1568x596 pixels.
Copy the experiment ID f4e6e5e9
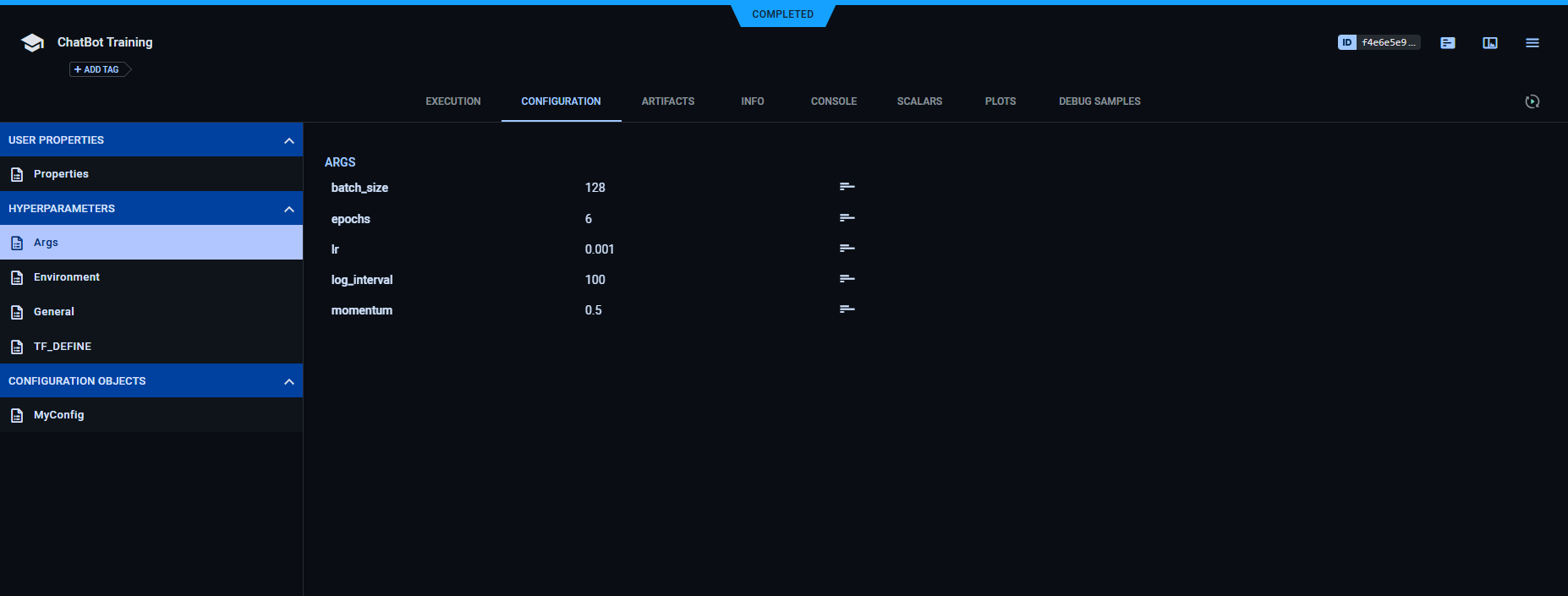[x=1379, y=42]
